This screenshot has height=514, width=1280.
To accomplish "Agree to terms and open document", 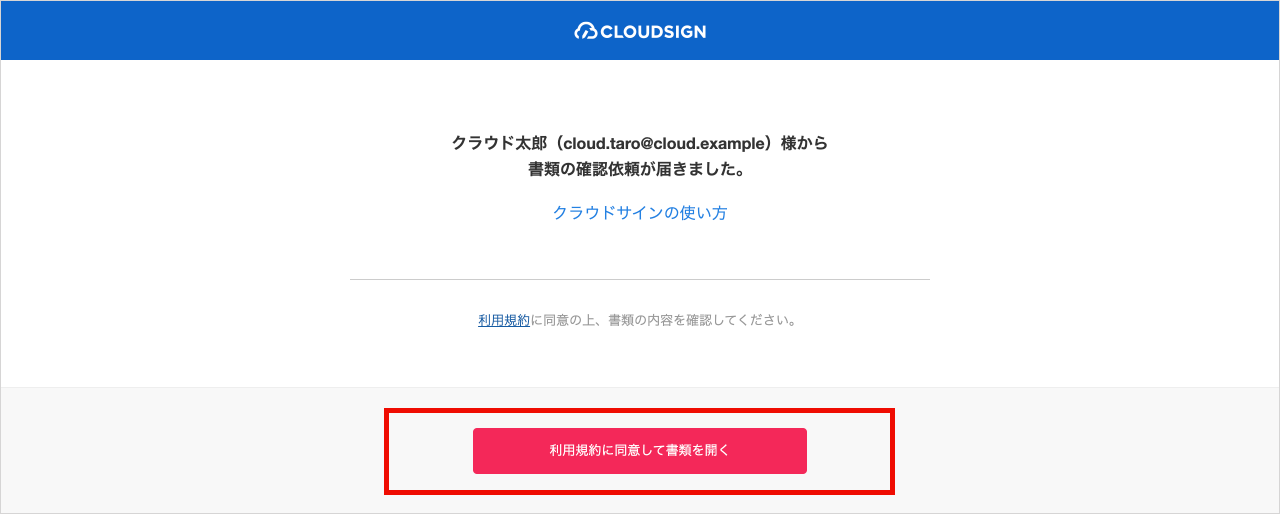I will pos(640,451).
